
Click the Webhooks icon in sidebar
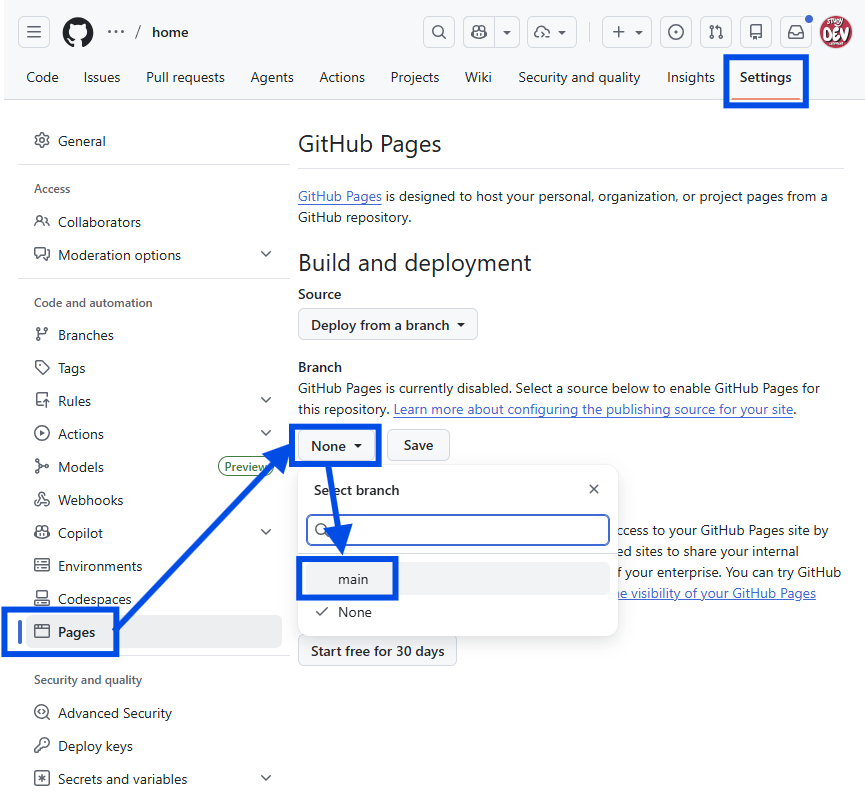(x=42, y=499)
